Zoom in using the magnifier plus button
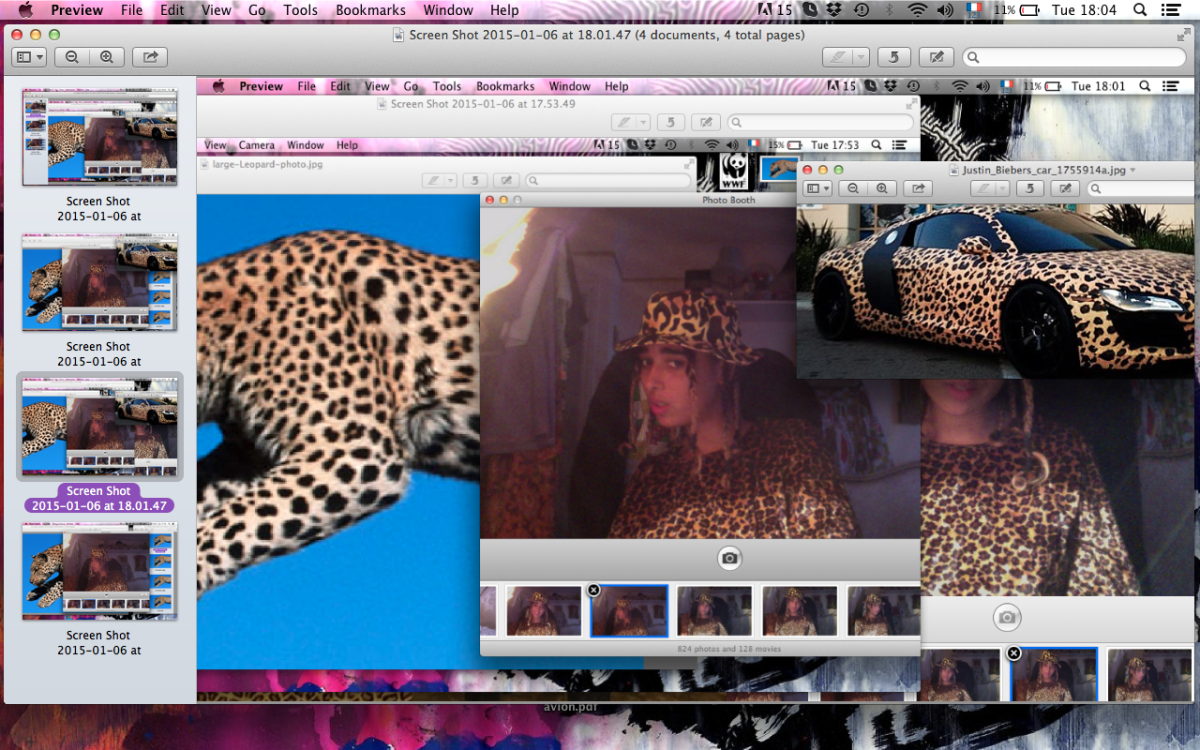The width and height of the screenshot is (1200, 750). 106,58
